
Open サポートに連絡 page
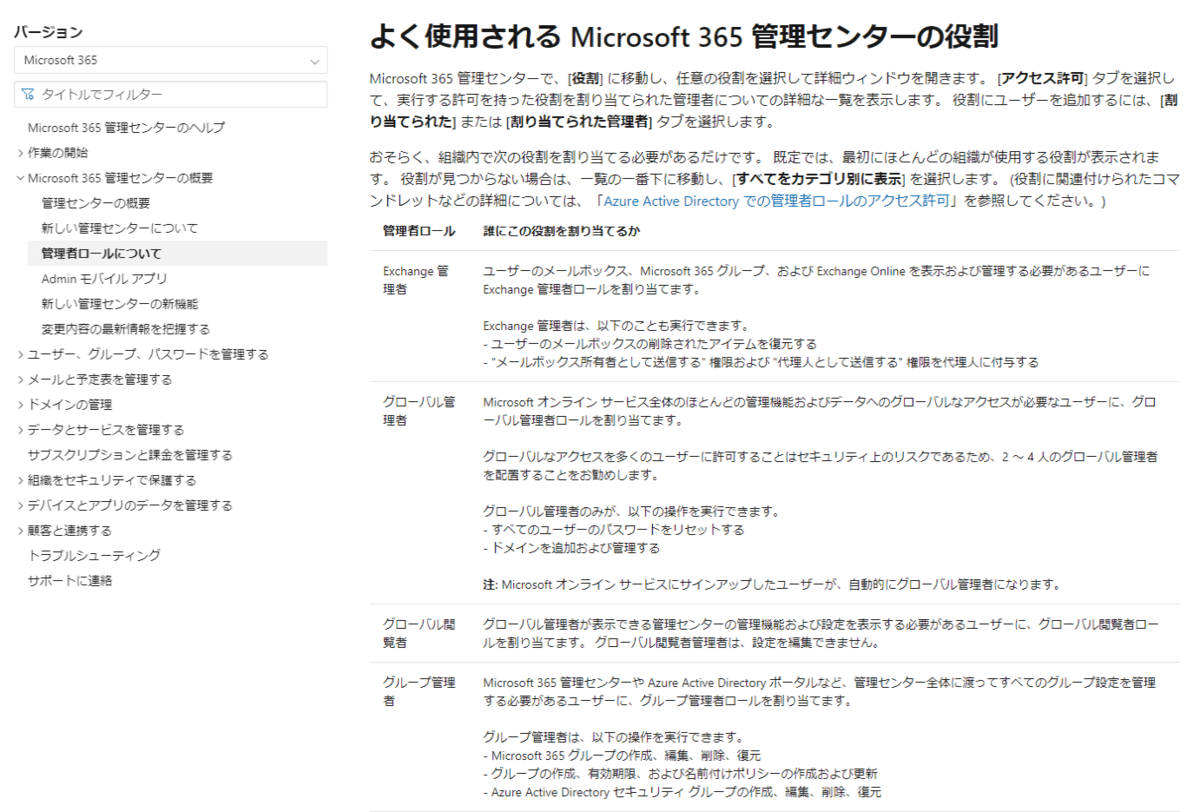tap(70, 581)
